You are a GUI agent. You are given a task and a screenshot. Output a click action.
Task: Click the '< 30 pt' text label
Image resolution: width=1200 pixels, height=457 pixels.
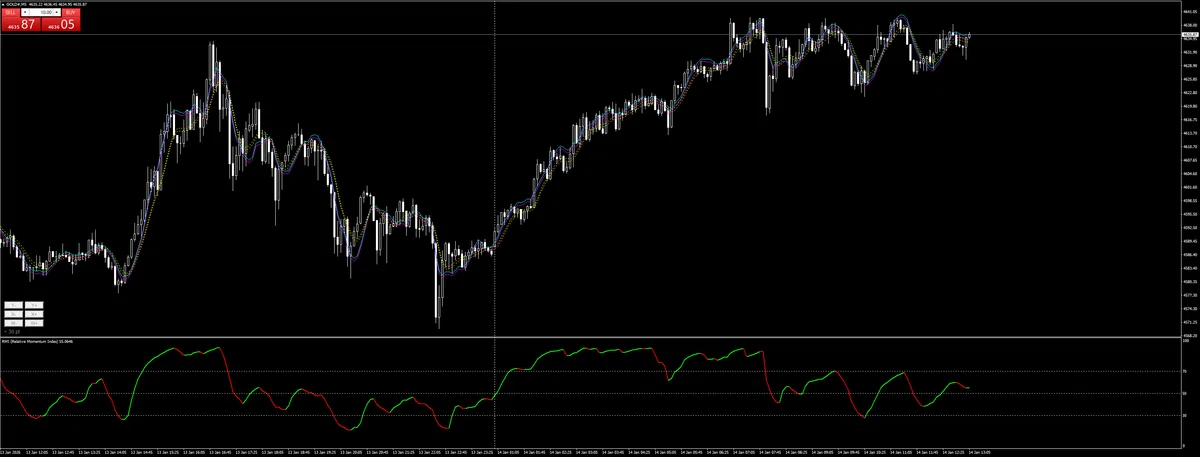tap(12, 331)
